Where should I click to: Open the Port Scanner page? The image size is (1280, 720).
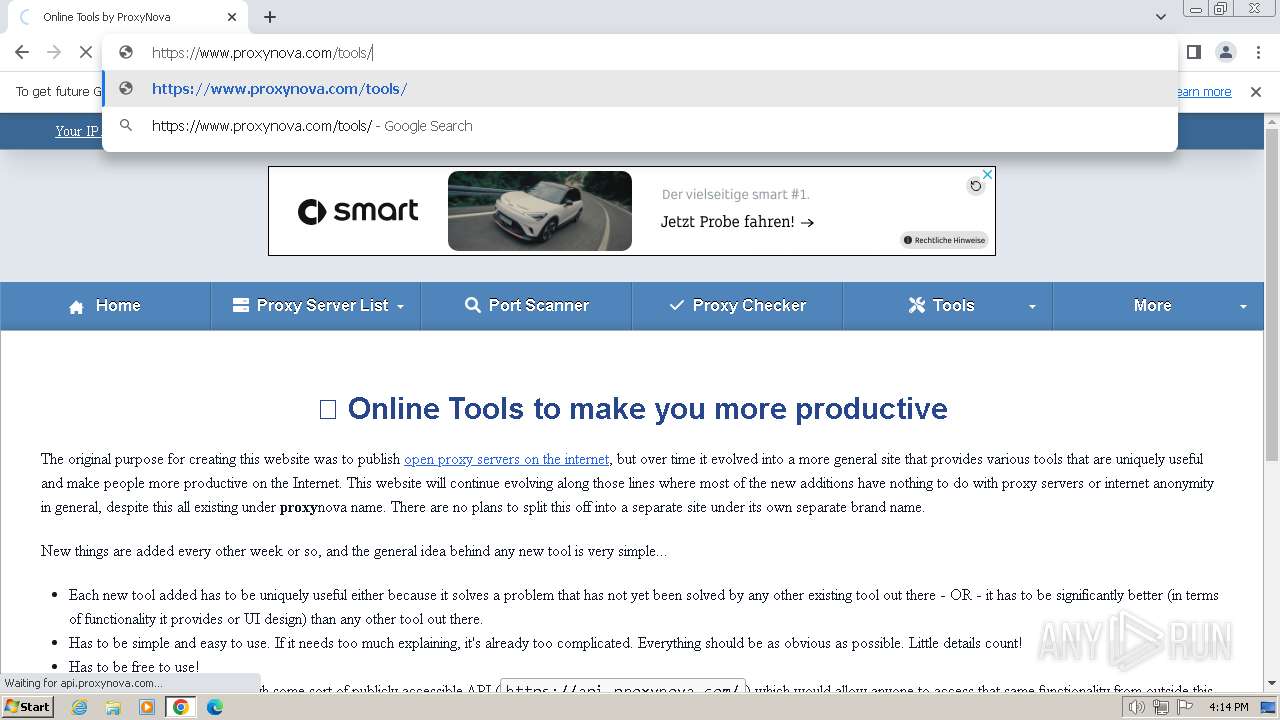(x=526, y=306)
